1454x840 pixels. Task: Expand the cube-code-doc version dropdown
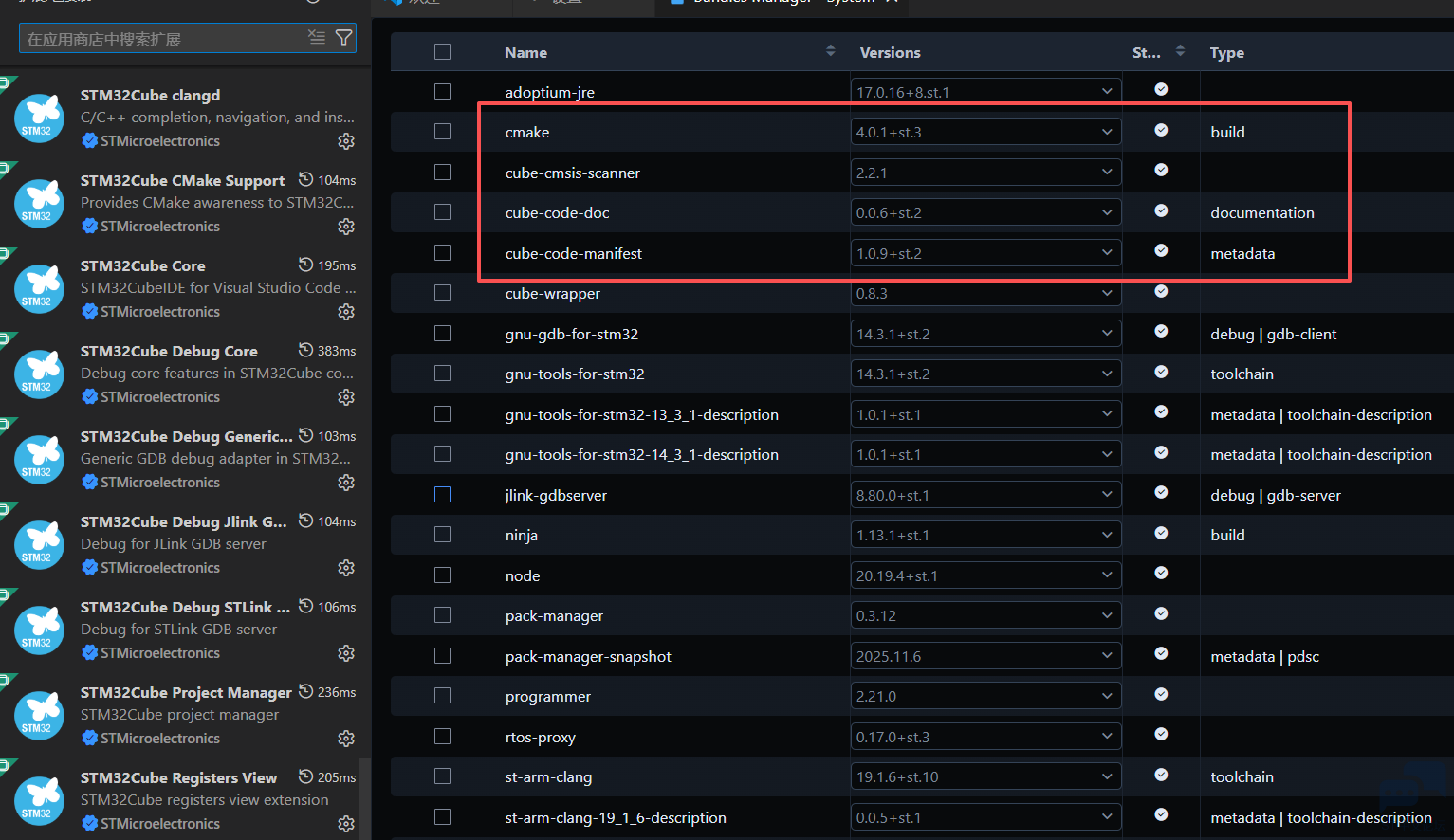pyautogui.click(x=985, y=212)
